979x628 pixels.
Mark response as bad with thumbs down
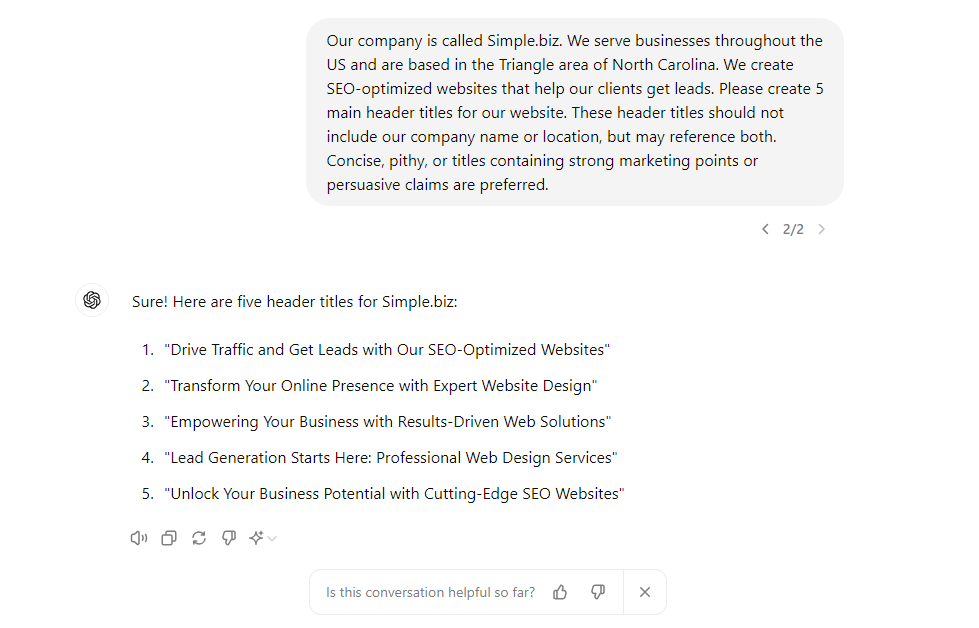point(229,538)
